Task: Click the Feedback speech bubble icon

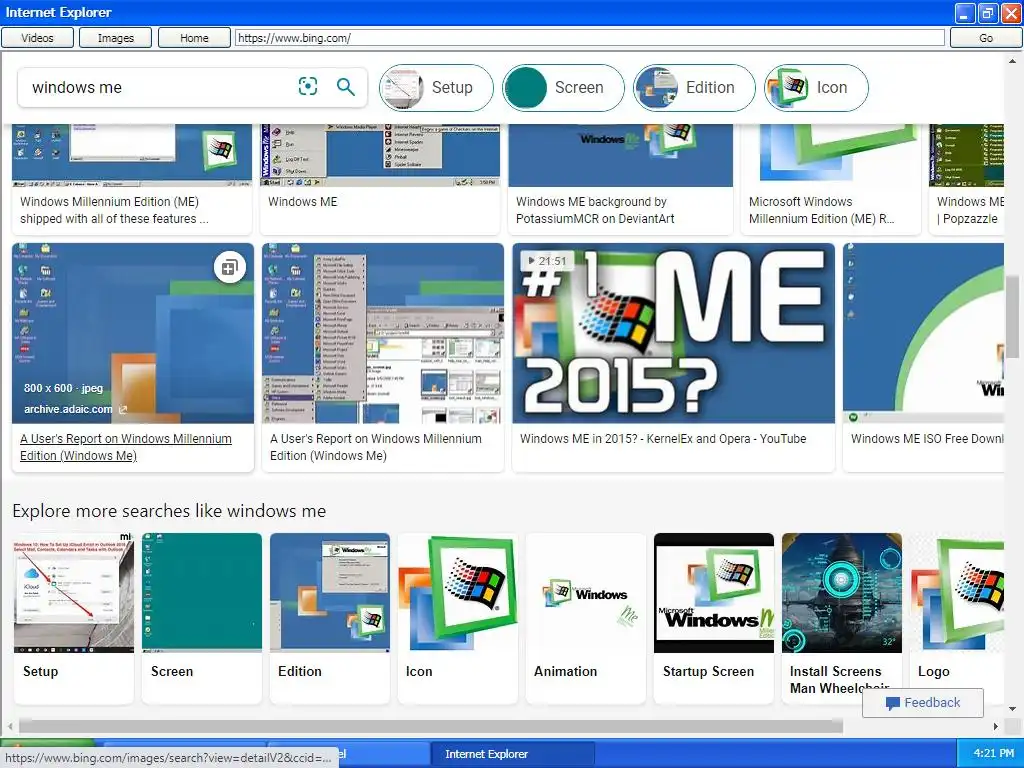Action: point(893,703)
